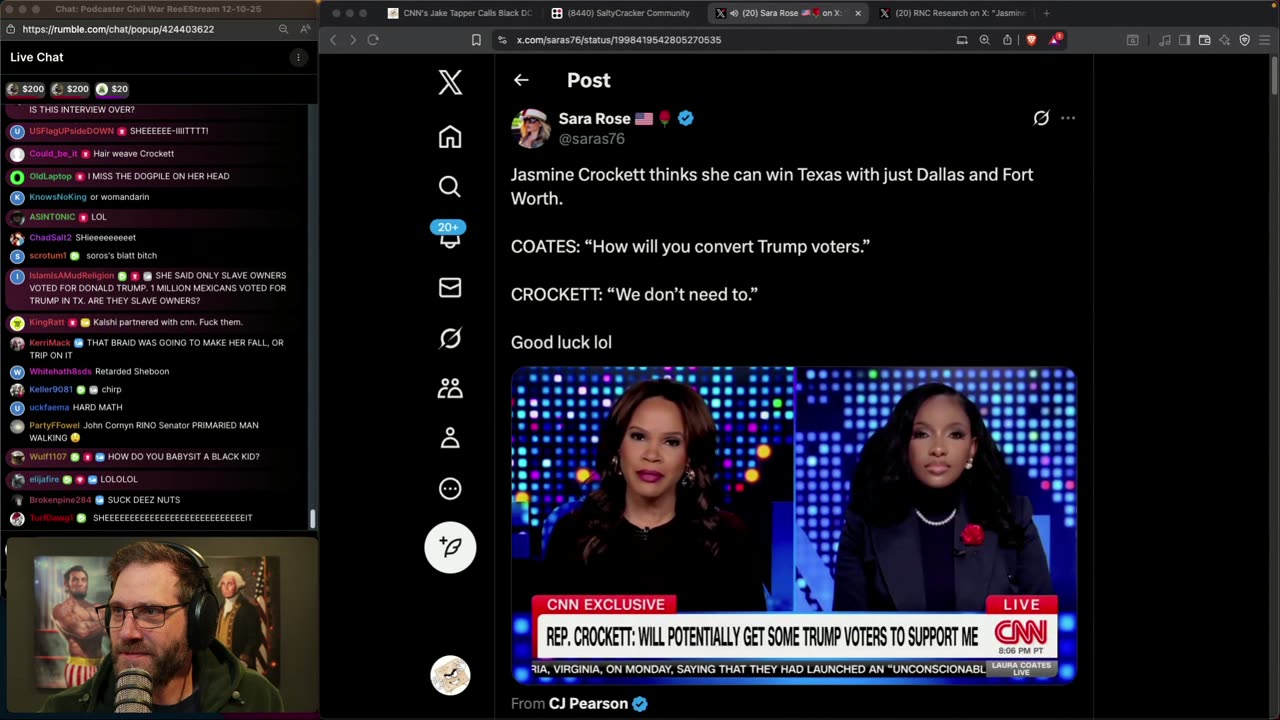Open the account switcher avatar in X sidebar
This screenshot has height=720, width=1280.
point(450,675)
